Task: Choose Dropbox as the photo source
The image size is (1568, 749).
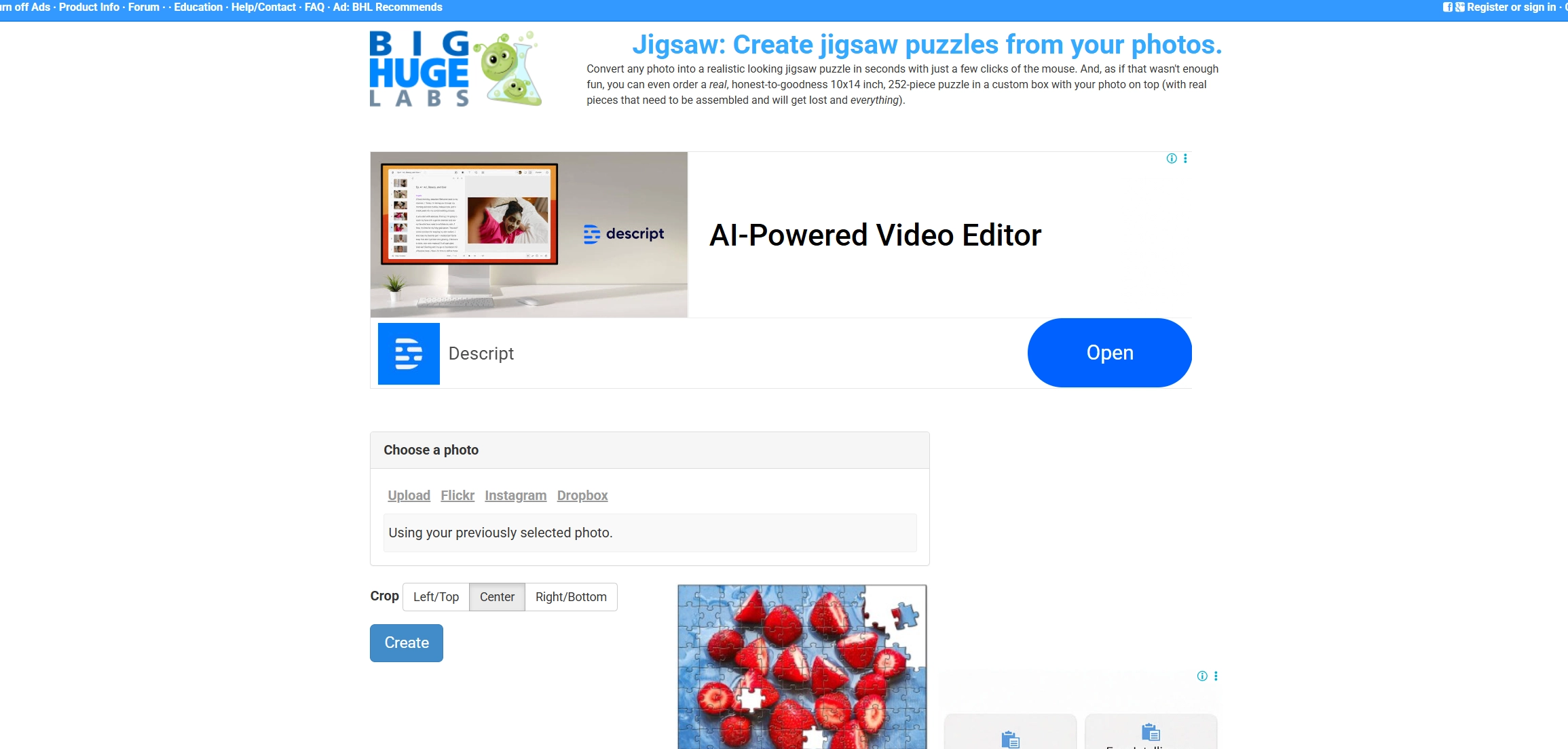Action: pos(582,495)
